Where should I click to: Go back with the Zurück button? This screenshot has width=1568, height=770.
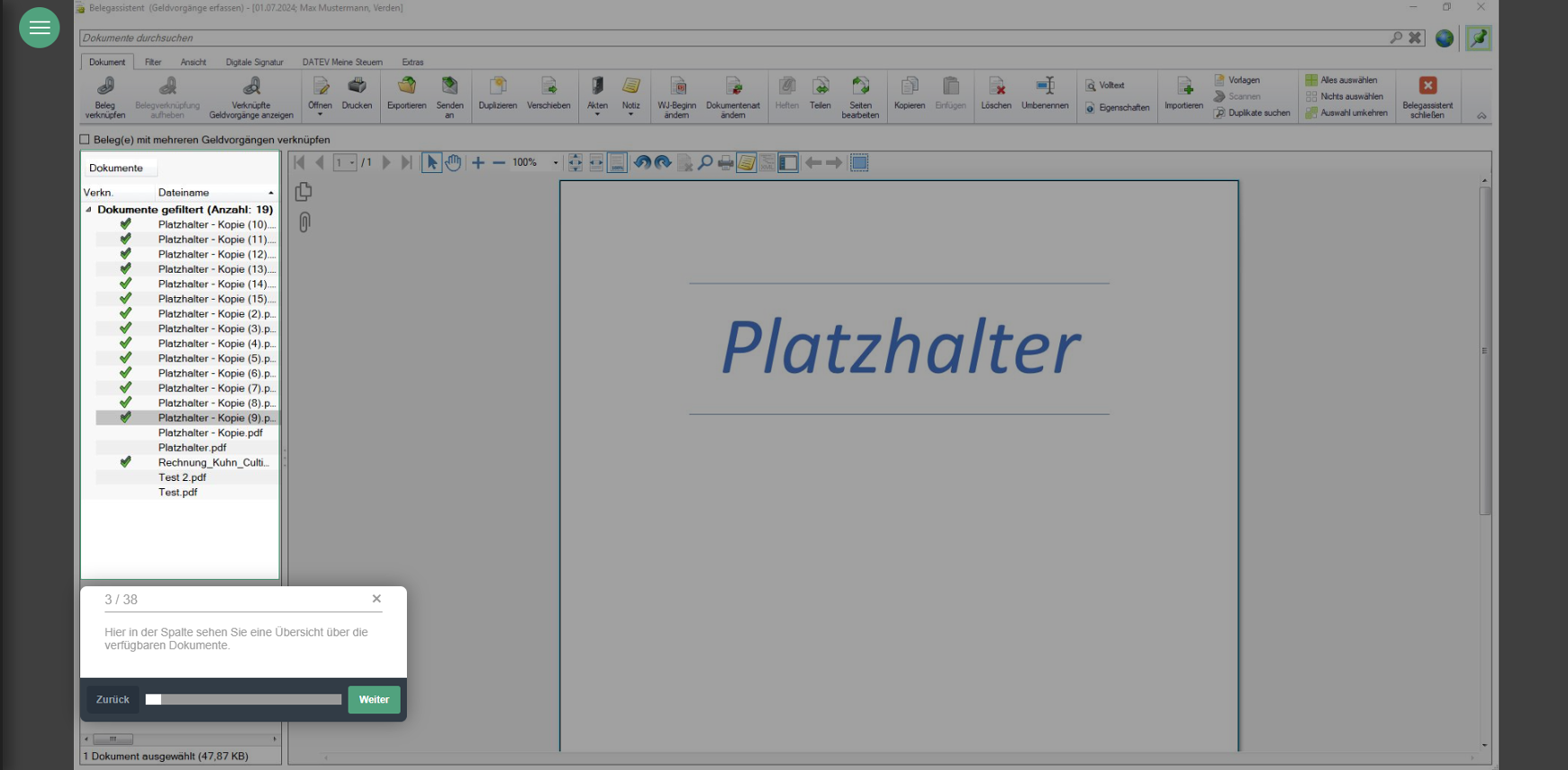point(113,700)
